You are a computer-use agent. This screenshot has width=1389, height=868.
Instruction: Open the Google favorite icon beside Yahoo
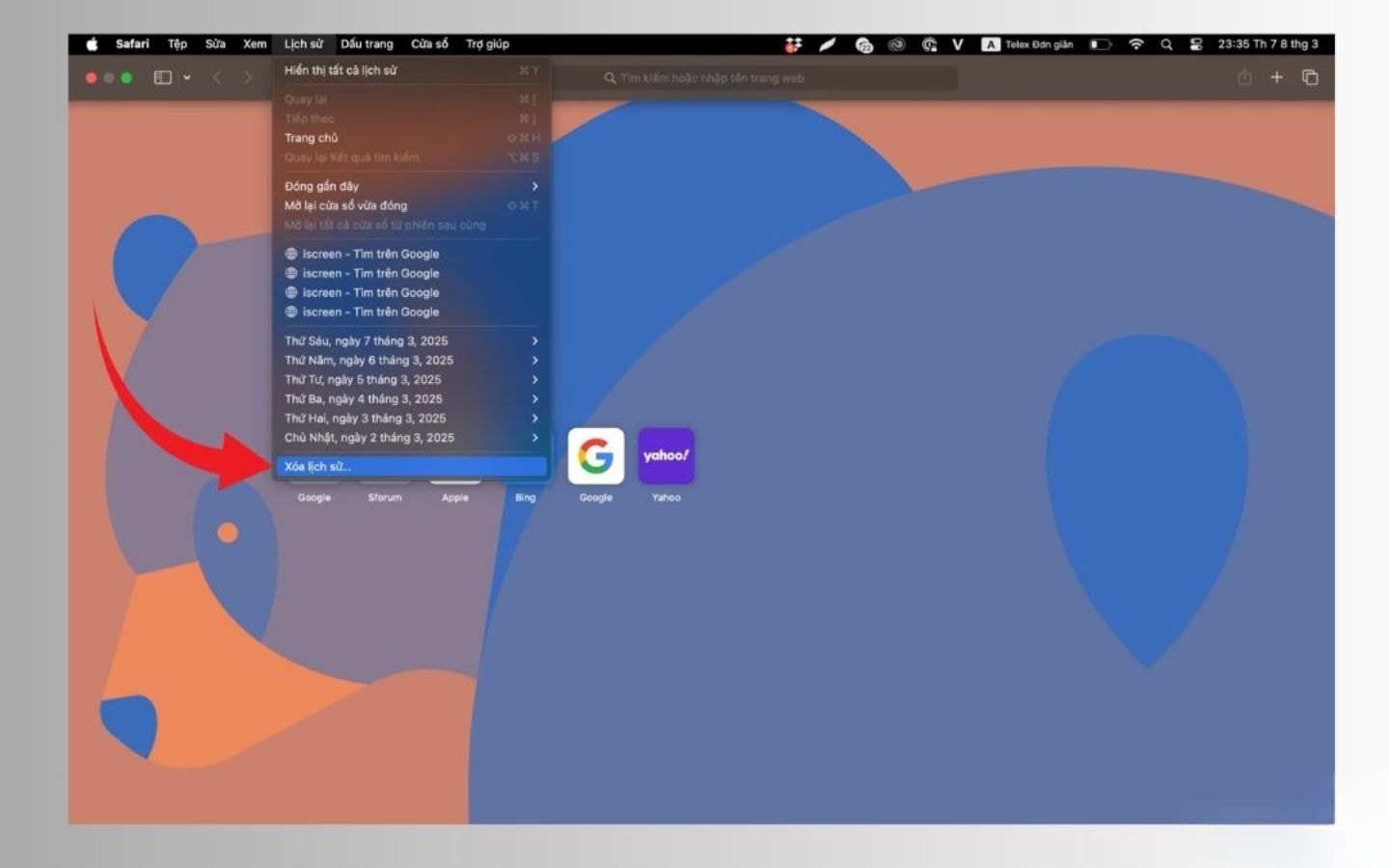pyautogui.click(x=595, y=456)
